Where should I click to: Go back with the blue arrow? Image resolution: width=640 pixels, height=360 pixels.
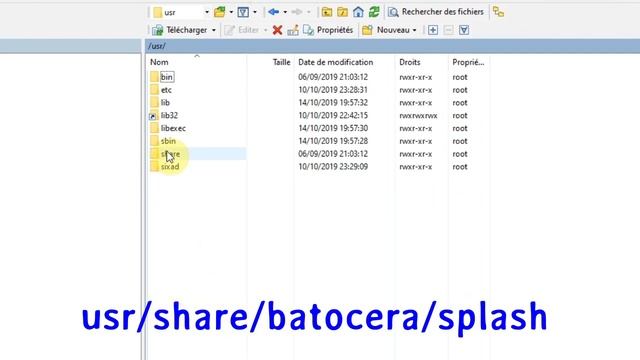click(273, 12)
